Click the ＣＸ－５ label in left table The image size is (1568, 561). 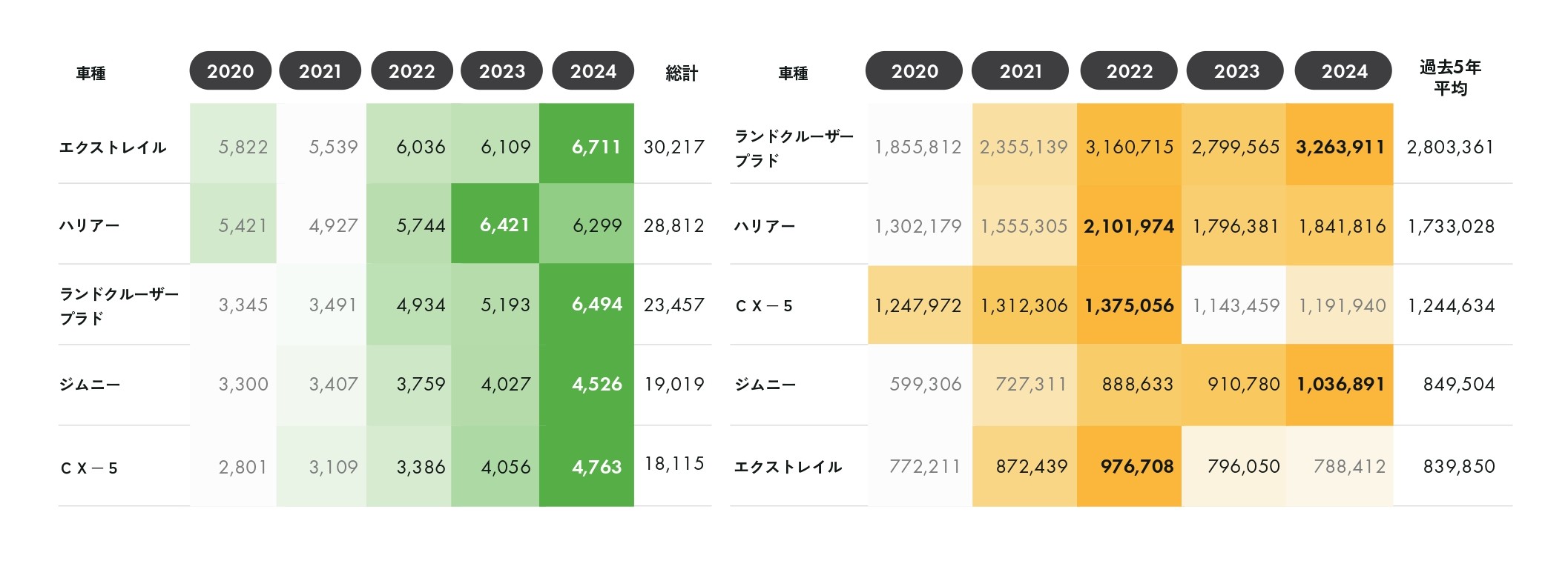pos(89,468)
